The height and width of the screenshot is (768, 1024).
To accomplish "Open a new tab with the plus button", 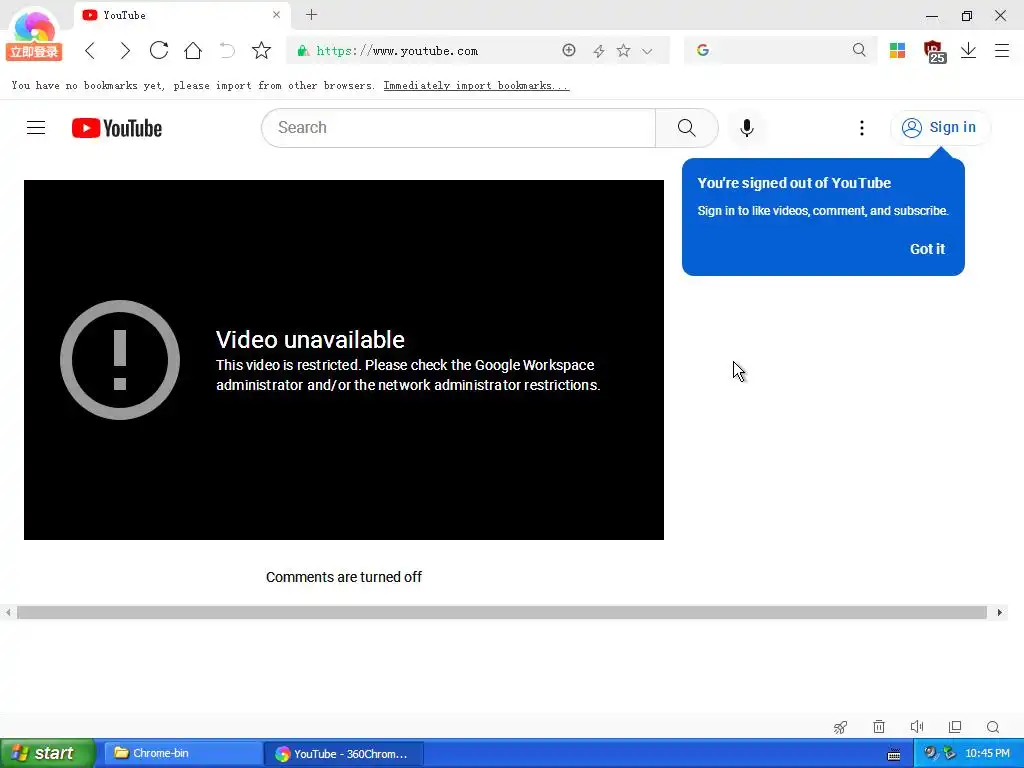I will click(312, 14).
